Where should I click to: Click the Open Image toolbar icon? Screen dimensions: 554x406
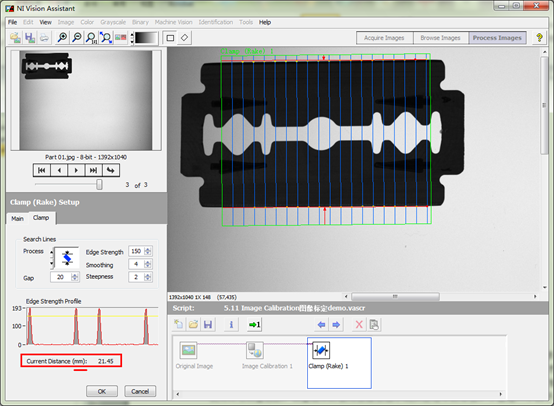click(x=15, y=37)
